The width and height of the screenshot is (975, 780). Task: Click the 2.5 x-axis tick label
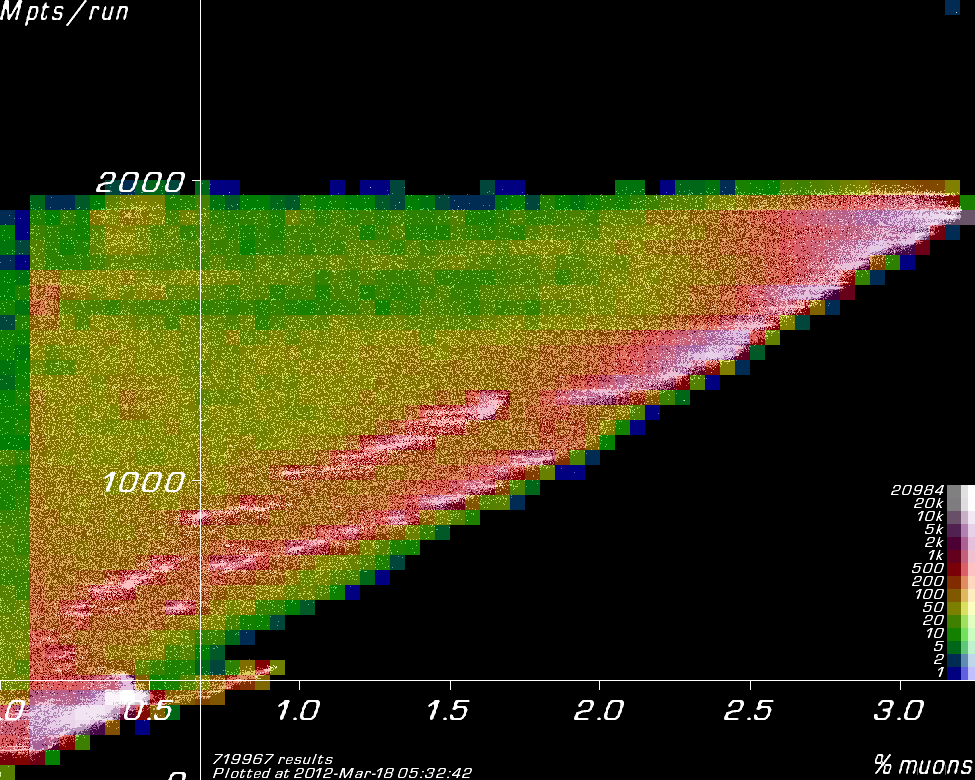[750, 711]
